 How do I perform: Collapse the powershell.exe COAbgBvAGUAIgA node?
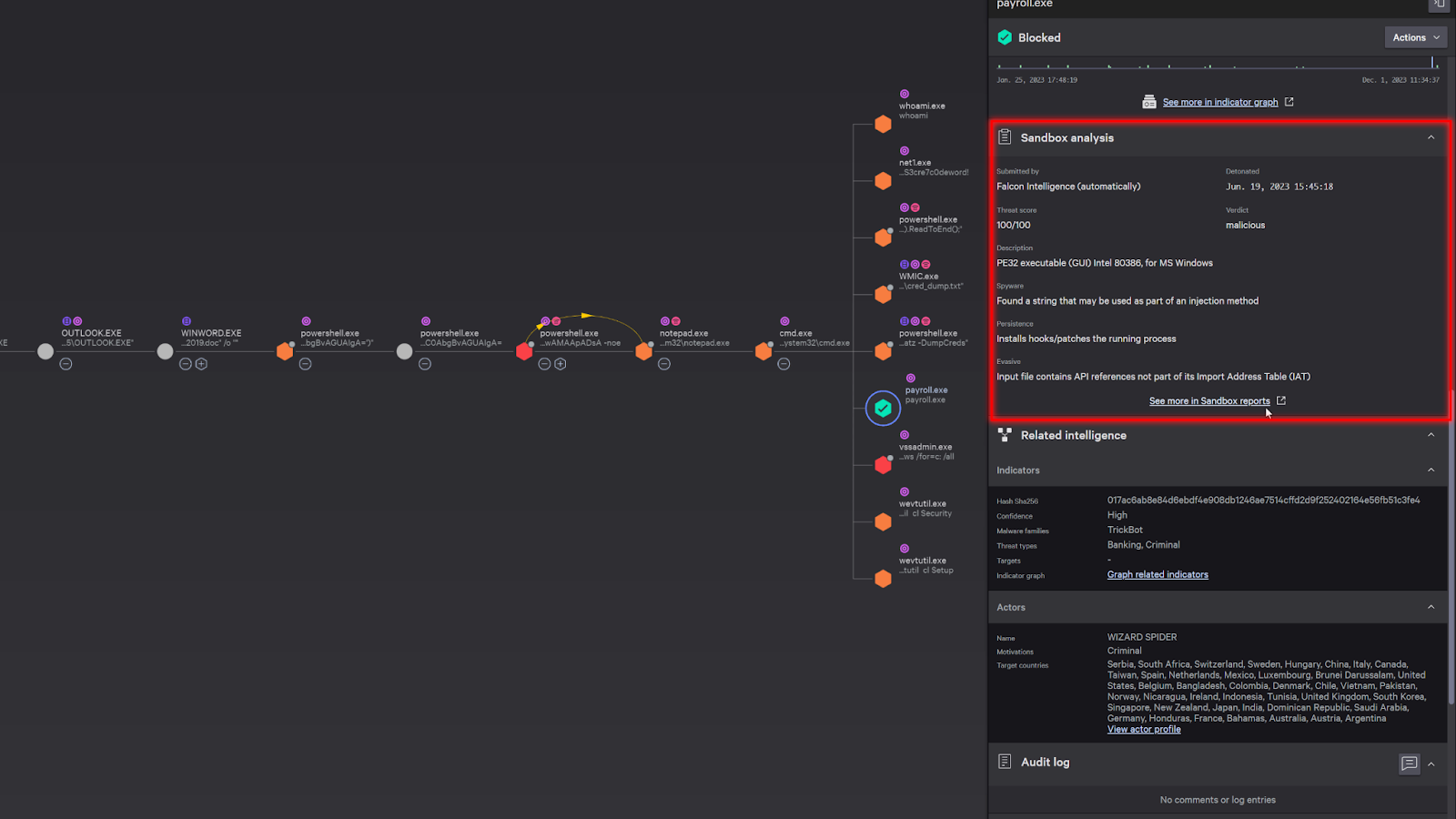point(425,364)
